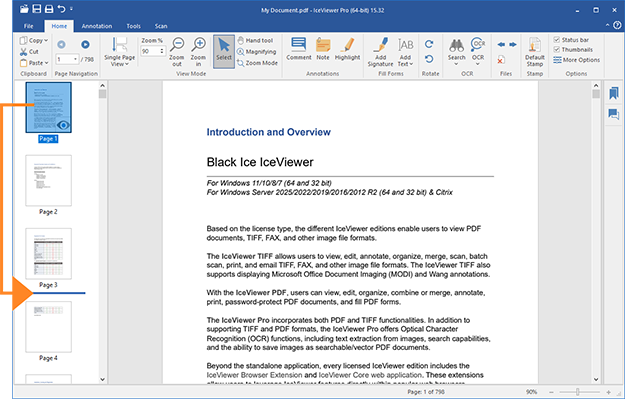Click the document view scroll-down arrow
This screenshot has height=399, width=625.
(596, 379)
